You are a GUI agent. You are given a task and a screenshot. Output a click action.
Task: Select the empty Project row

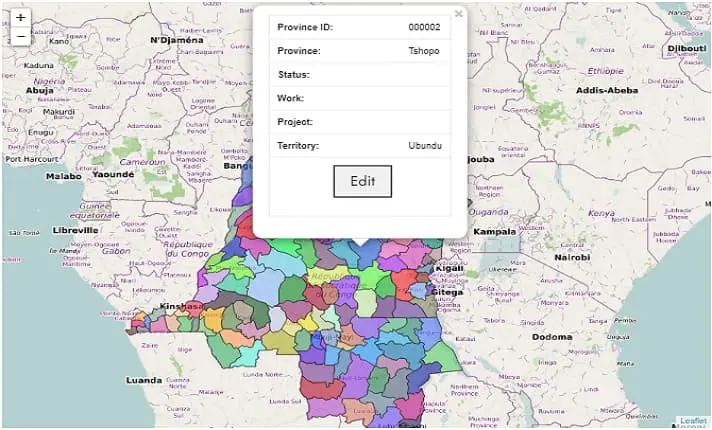360,122
